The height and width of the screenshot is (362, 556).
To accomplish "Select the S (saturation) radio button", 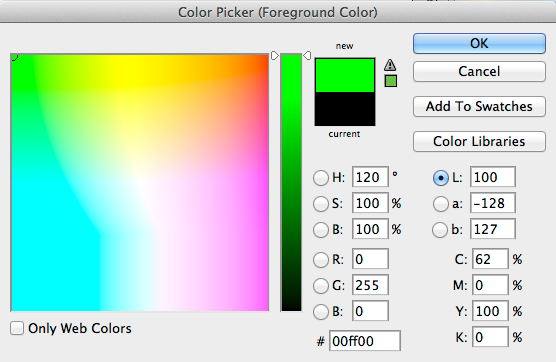I will coord(321,204).
